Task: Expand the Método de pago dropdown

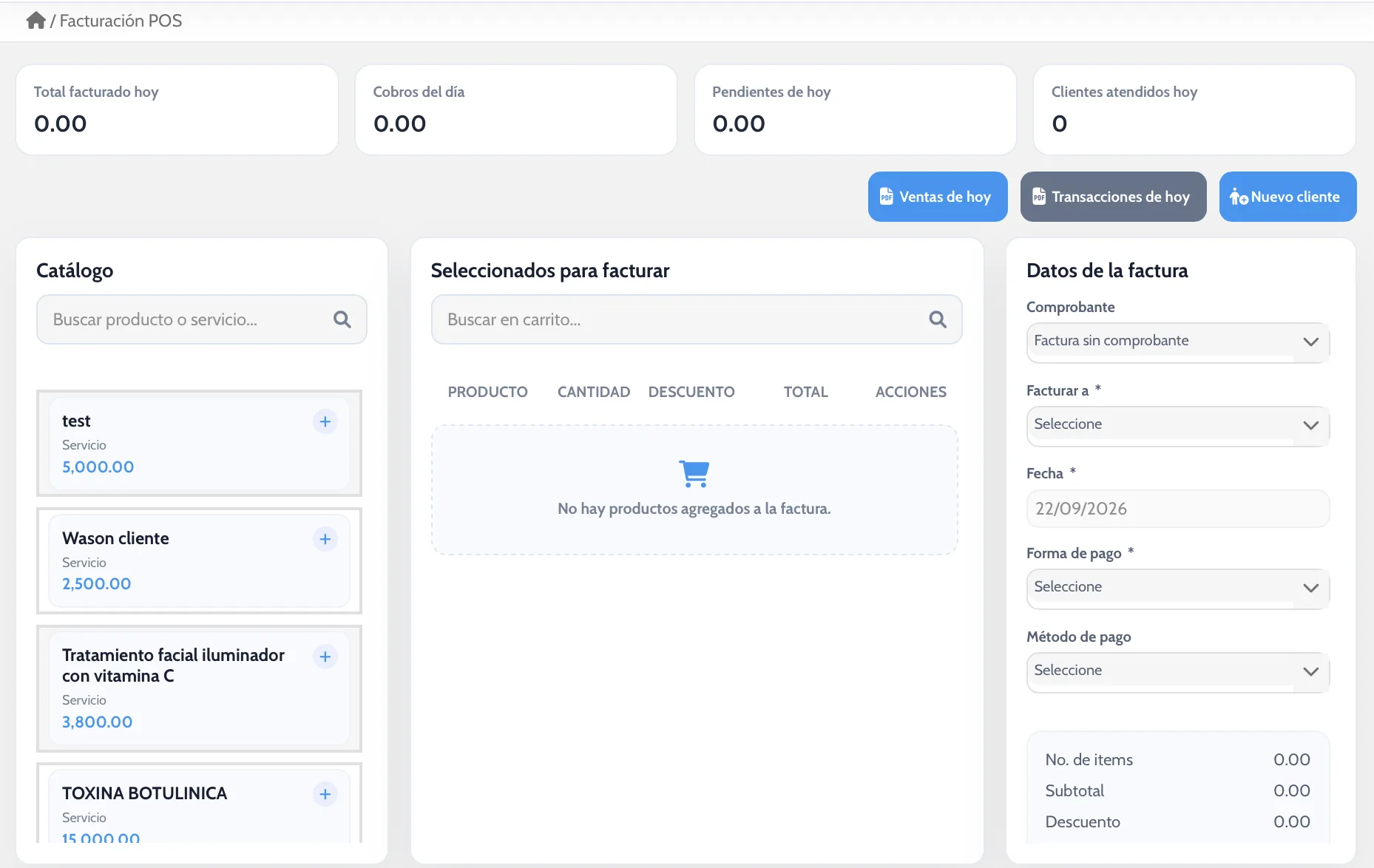Action: tap(1178, 671)
